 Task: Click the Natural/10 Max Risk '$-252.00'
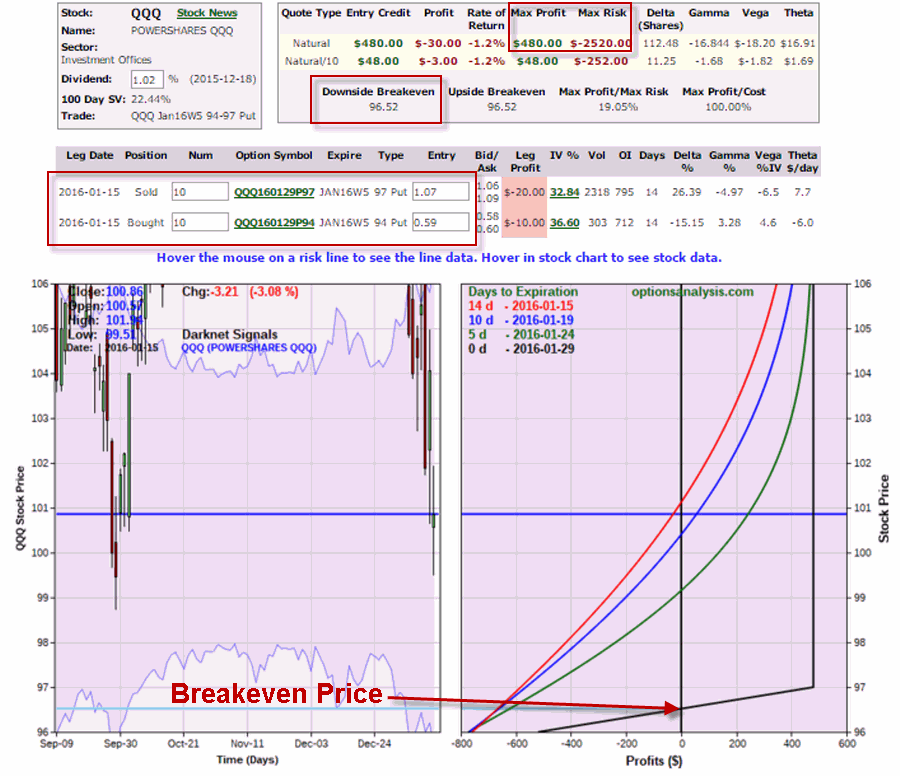(601, 61)
